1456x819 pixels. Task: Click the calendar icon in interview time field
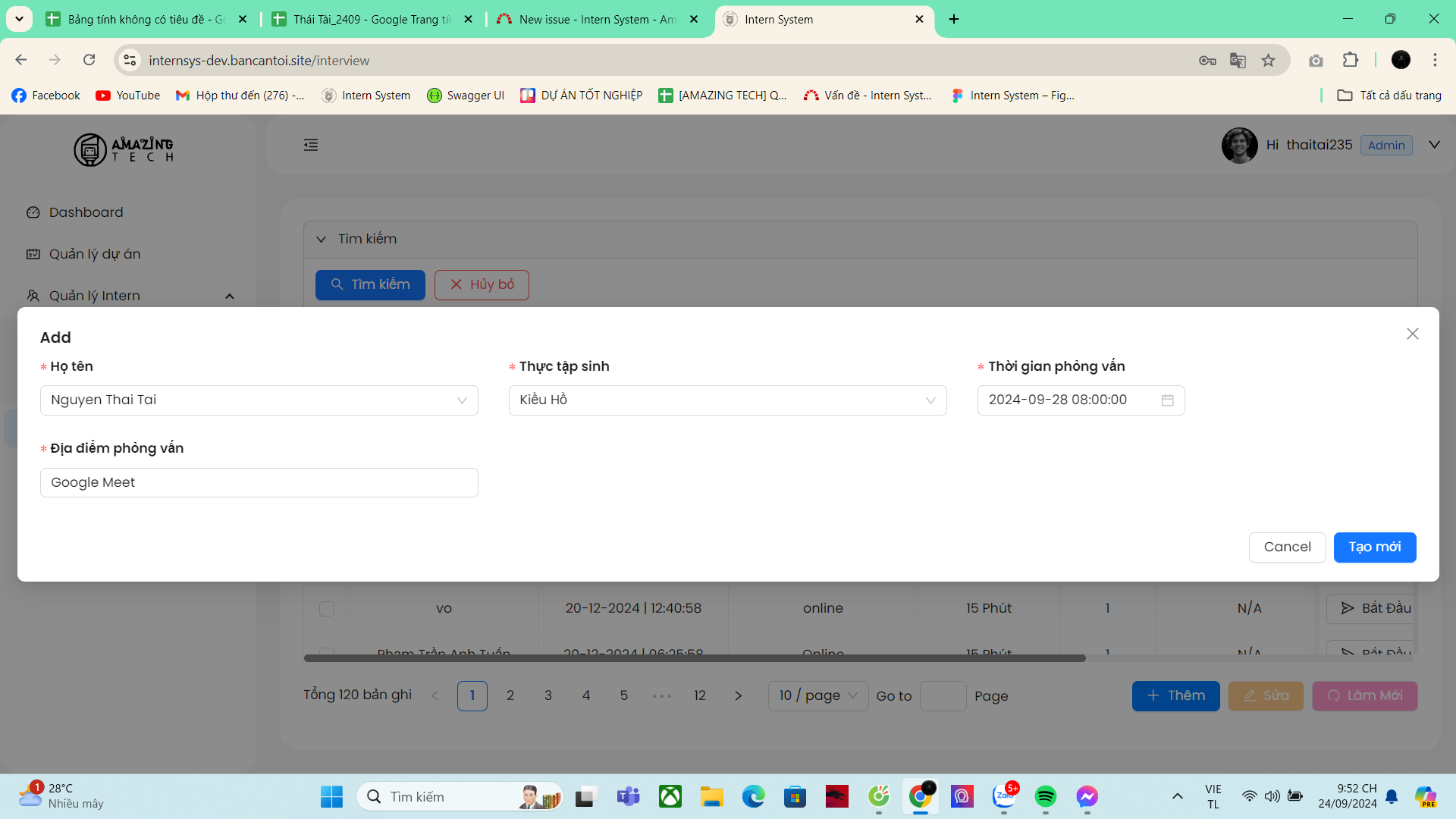1167,400
